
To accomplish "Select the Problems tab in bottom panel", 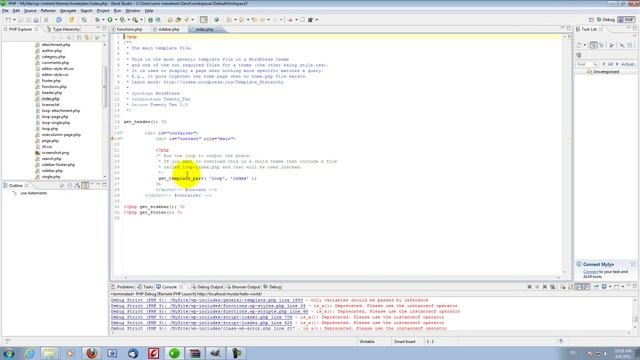I will 123,287.
